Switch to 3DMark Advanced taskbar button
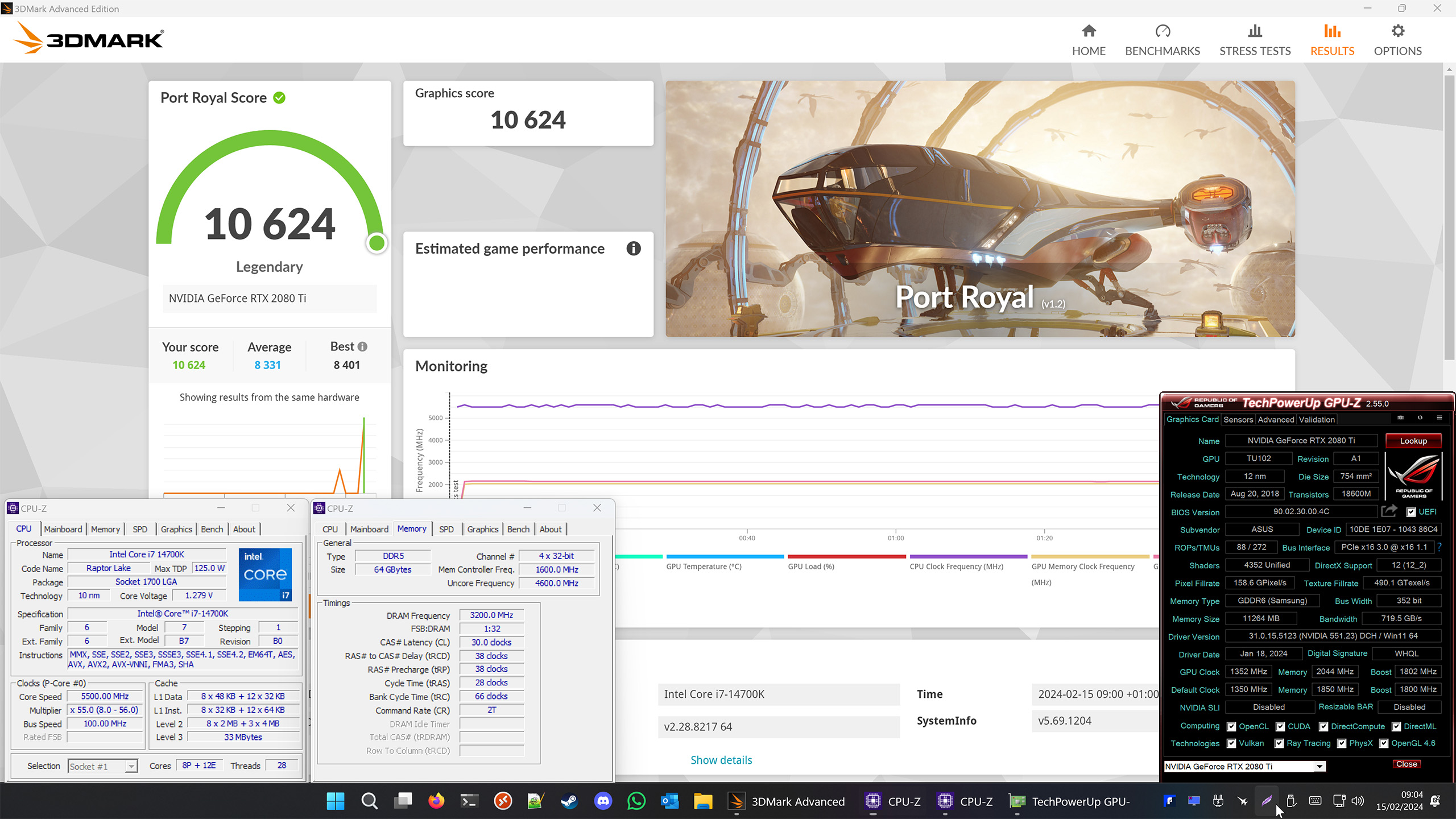 pos(787,801)
